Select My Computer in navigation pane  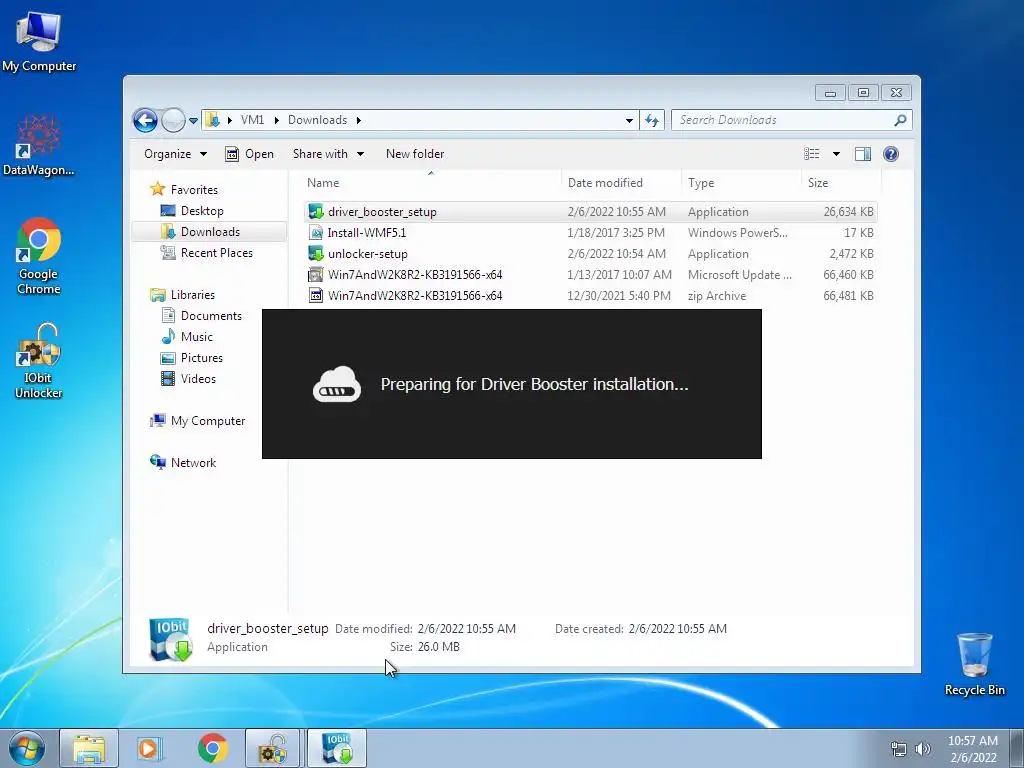(198, 421)
